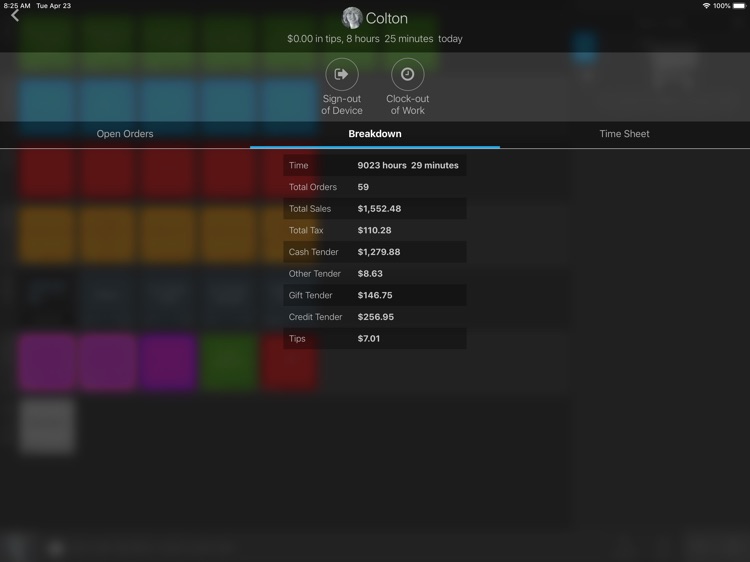Tap the Total Orders row label
Image resolution: width=750 pixels, height=562 pixels.
point(313,187)
